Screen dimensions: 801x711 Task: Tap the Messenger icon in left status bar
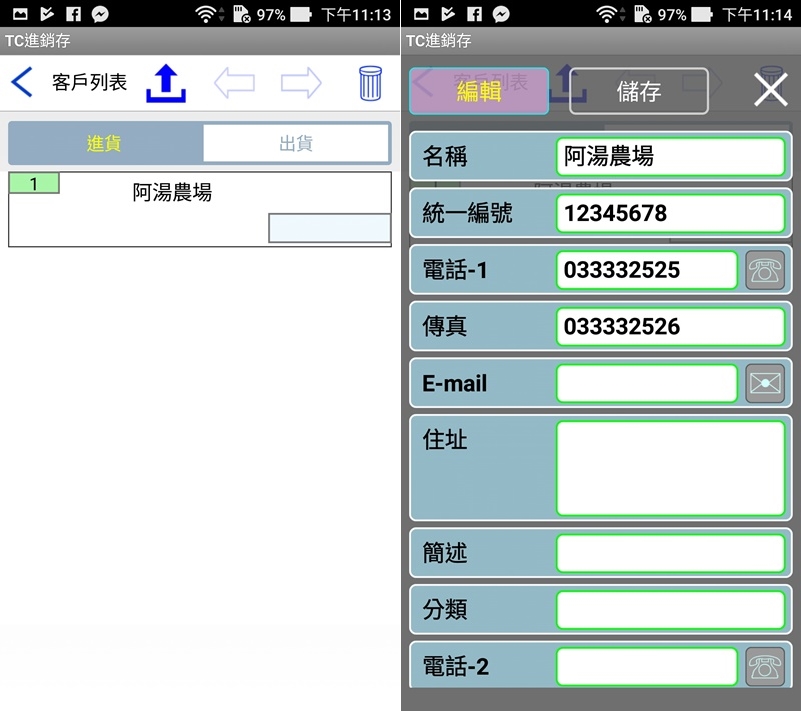[x=100, y=14]
